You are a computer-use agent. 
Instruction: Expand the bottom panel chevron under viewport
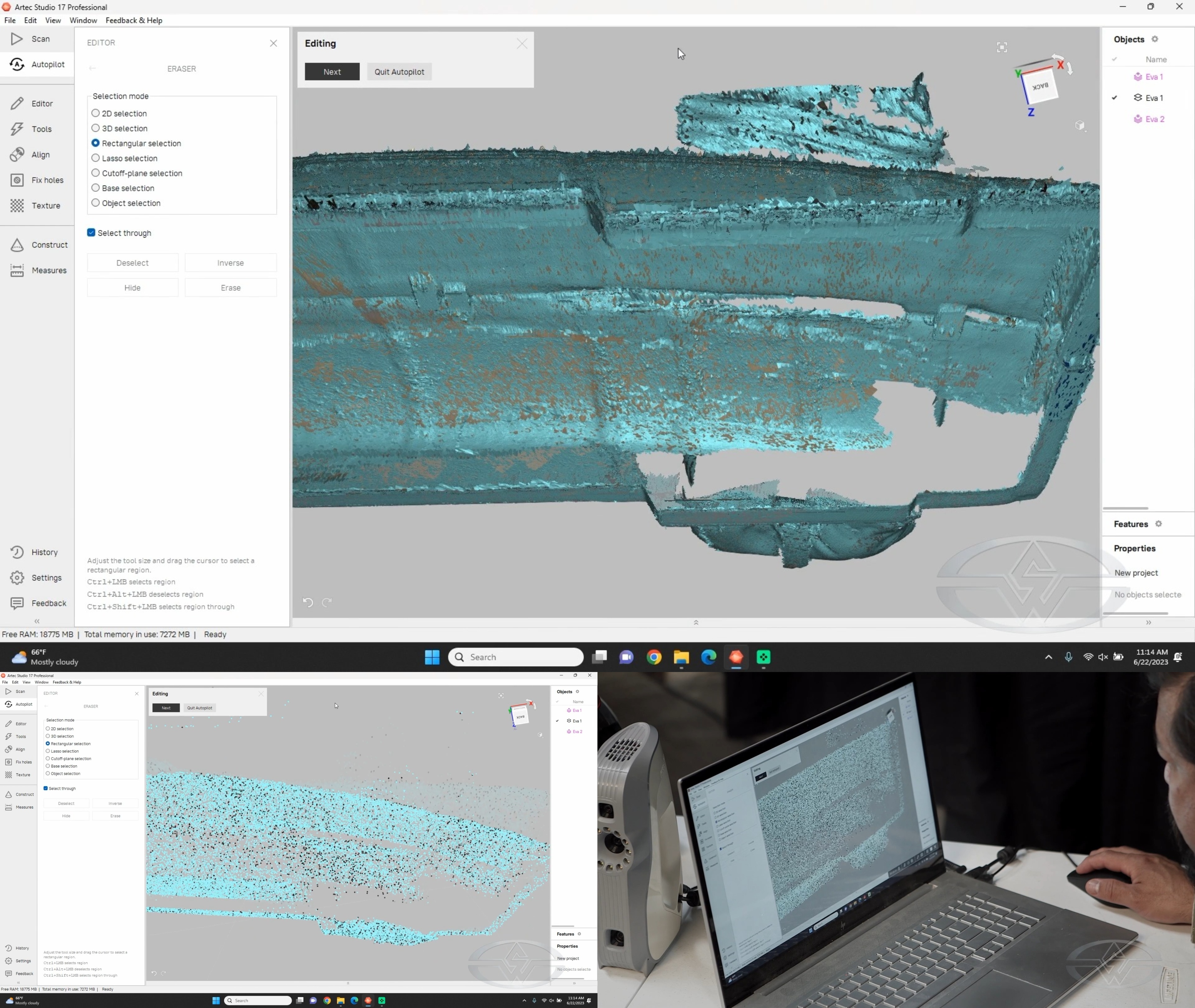coord(696,623)
